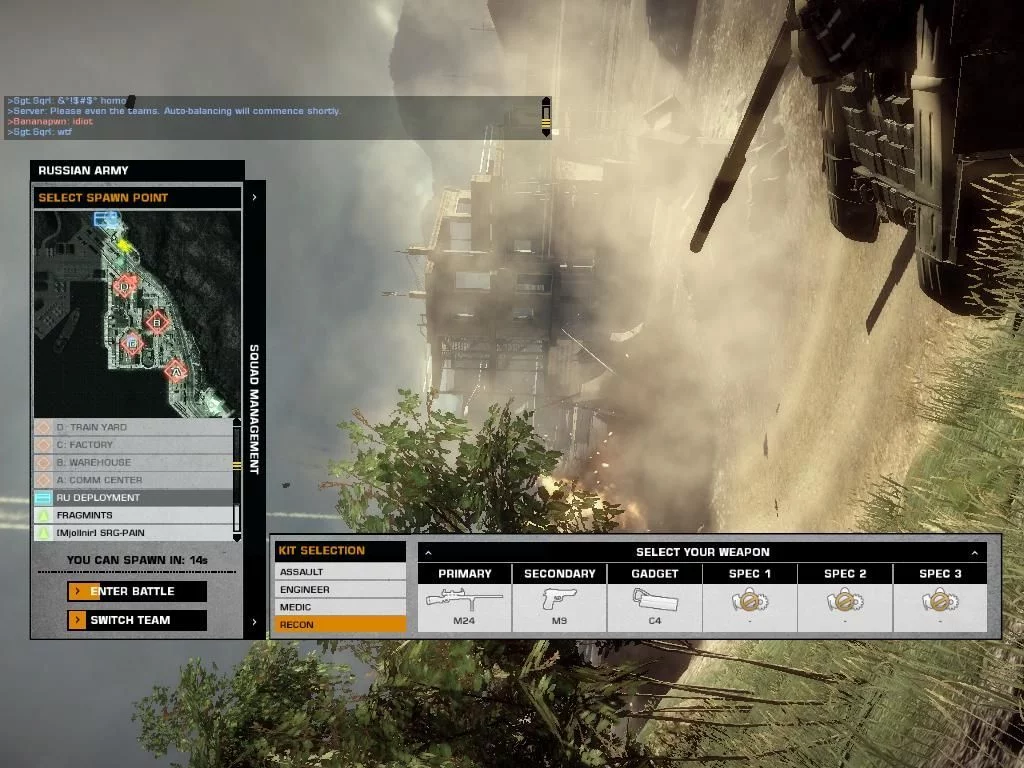Viewport: 1024px width, 768px height.
Task: Click the Switch Team button
Action: pyautogui.click(x=137, y=620)
